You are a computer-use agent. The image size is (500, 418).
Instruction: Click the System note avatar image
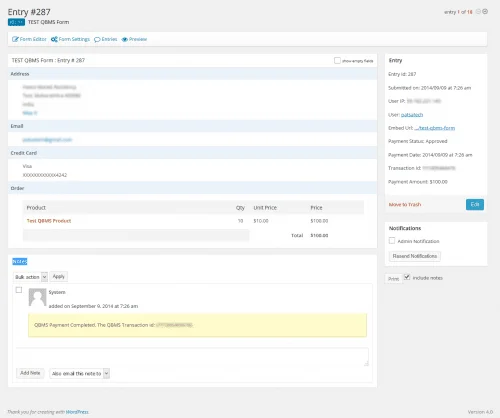(x=37, y=297)
